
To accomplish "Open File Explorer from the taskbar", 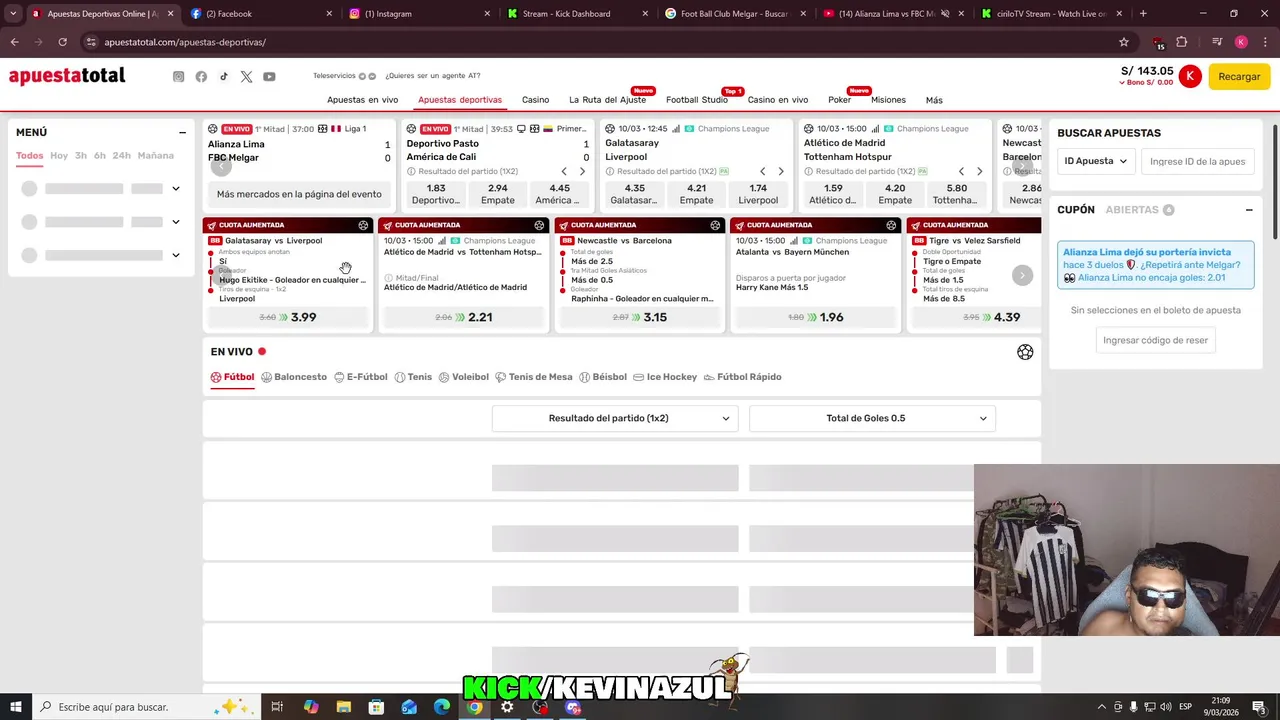I will click(x=343, y=707).
